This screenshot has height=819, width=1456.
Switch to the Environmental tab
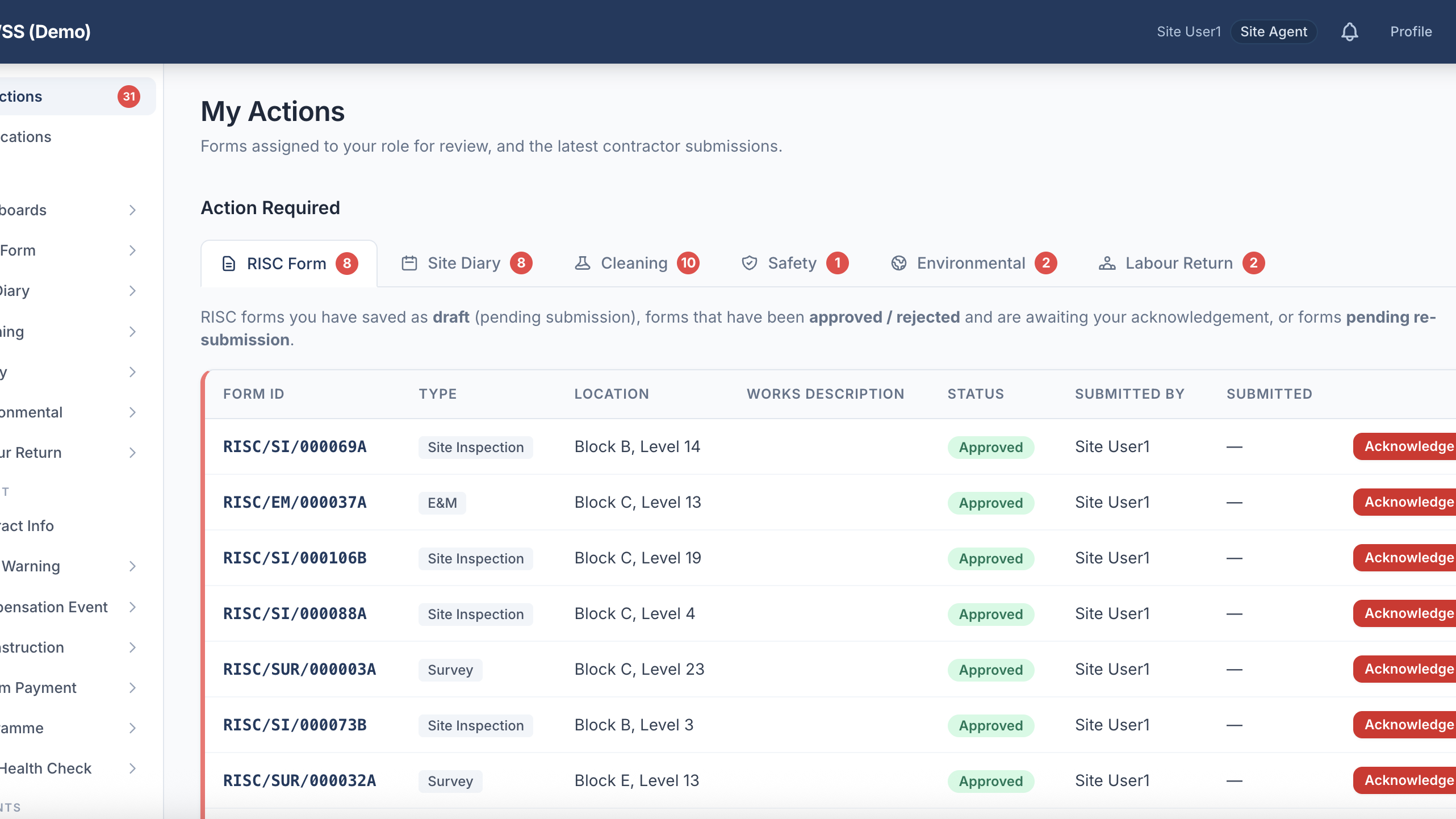(973, 263)
